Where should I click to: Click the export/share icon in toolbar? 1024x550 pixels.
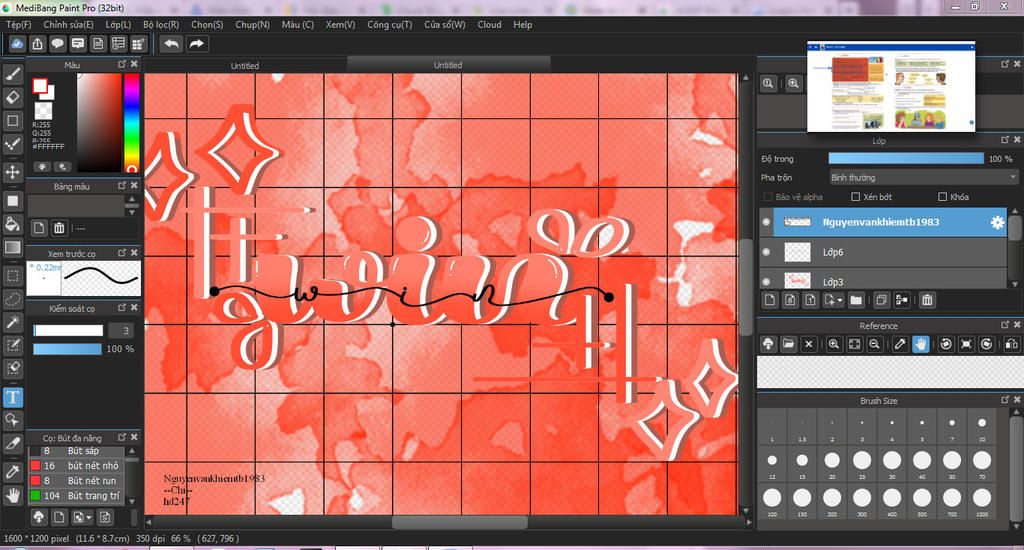tap(37, 44)
